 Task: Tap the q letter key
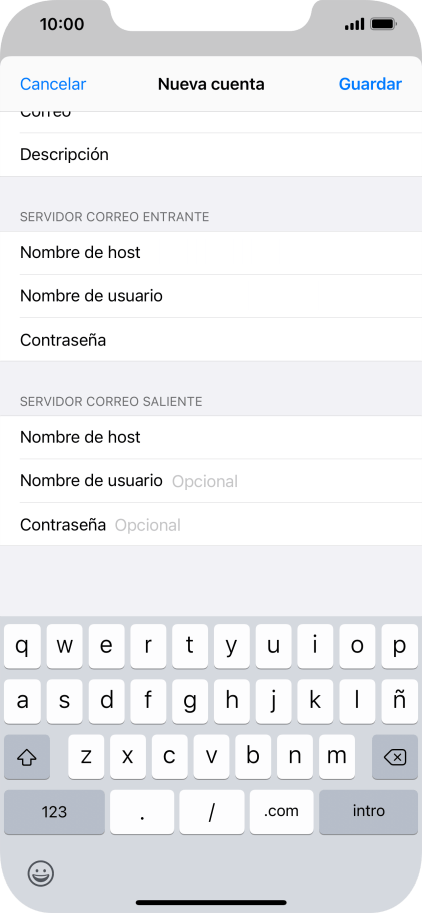point(22,646)
